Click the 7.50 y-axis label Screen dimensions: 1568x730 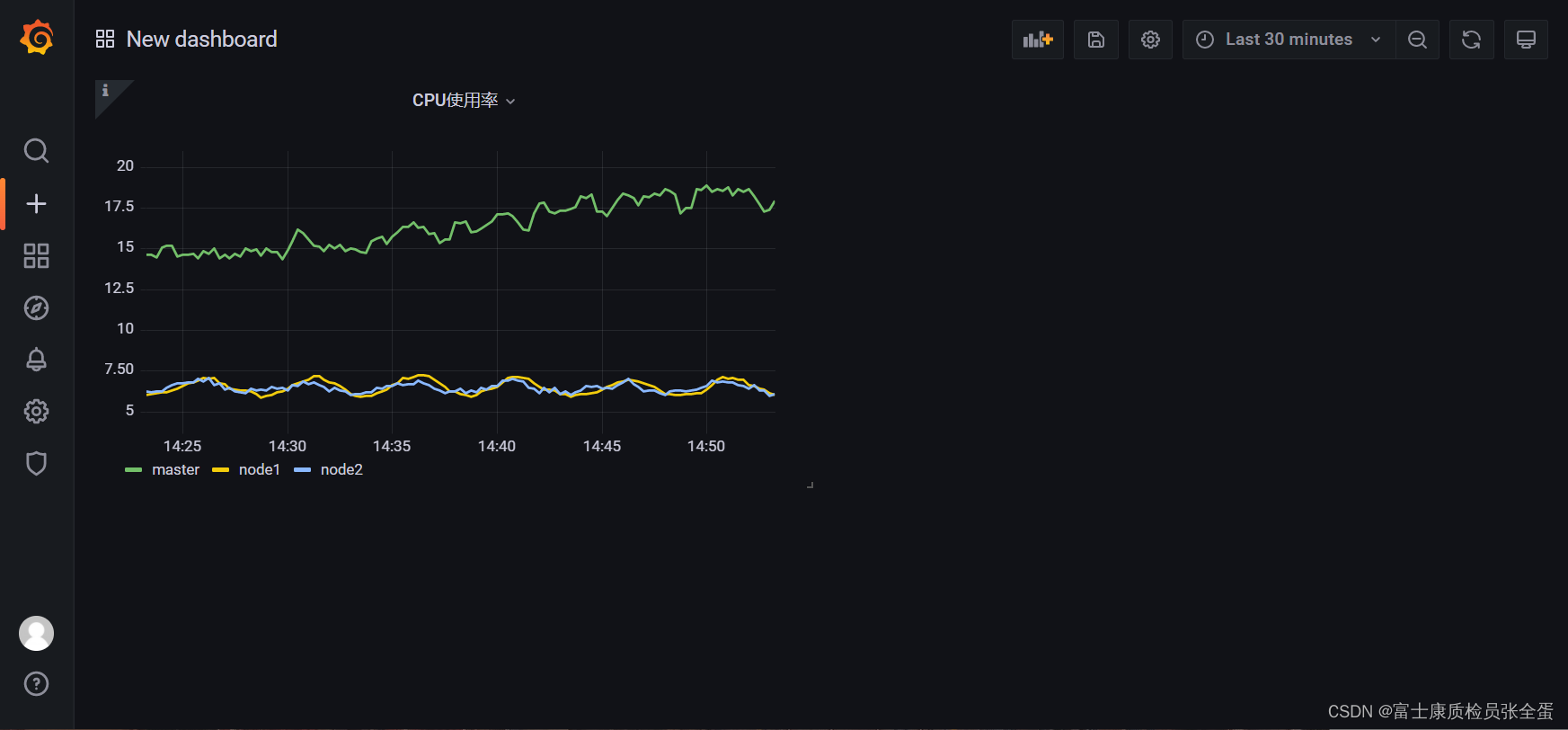[x=120, y=369]
